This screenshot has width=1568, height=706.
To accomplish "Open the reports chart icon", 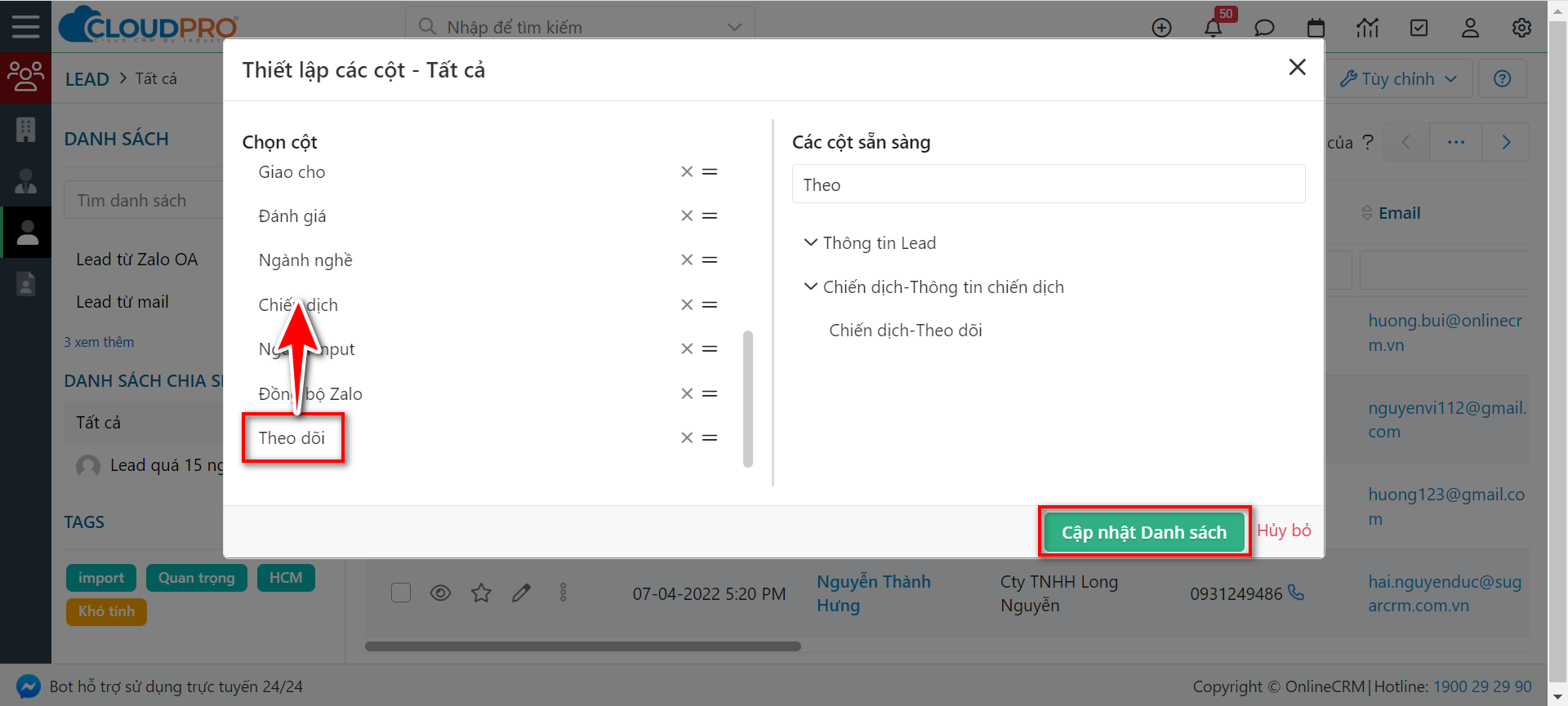I will click(x=1367, y=28).
